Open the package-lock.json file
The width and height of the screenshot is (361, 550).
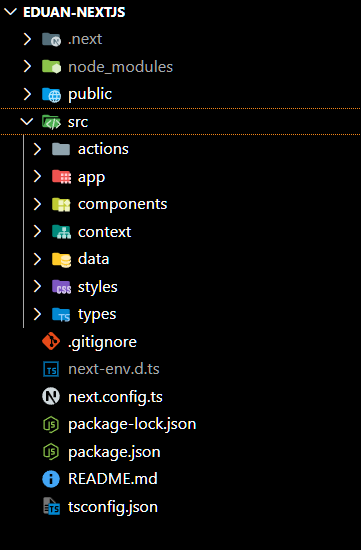click(x=132, y=425)
